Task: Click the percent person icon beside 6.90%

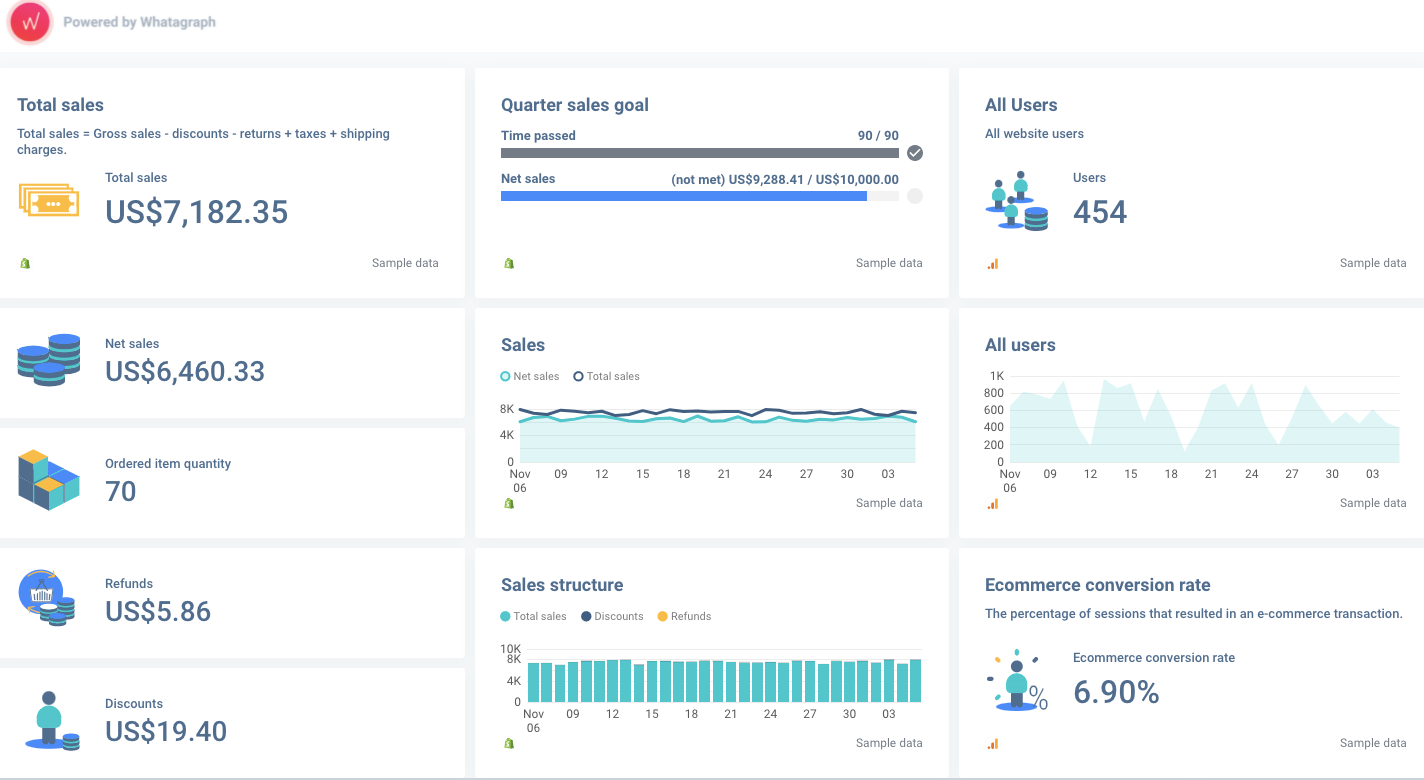Action: coord(1018,682)
